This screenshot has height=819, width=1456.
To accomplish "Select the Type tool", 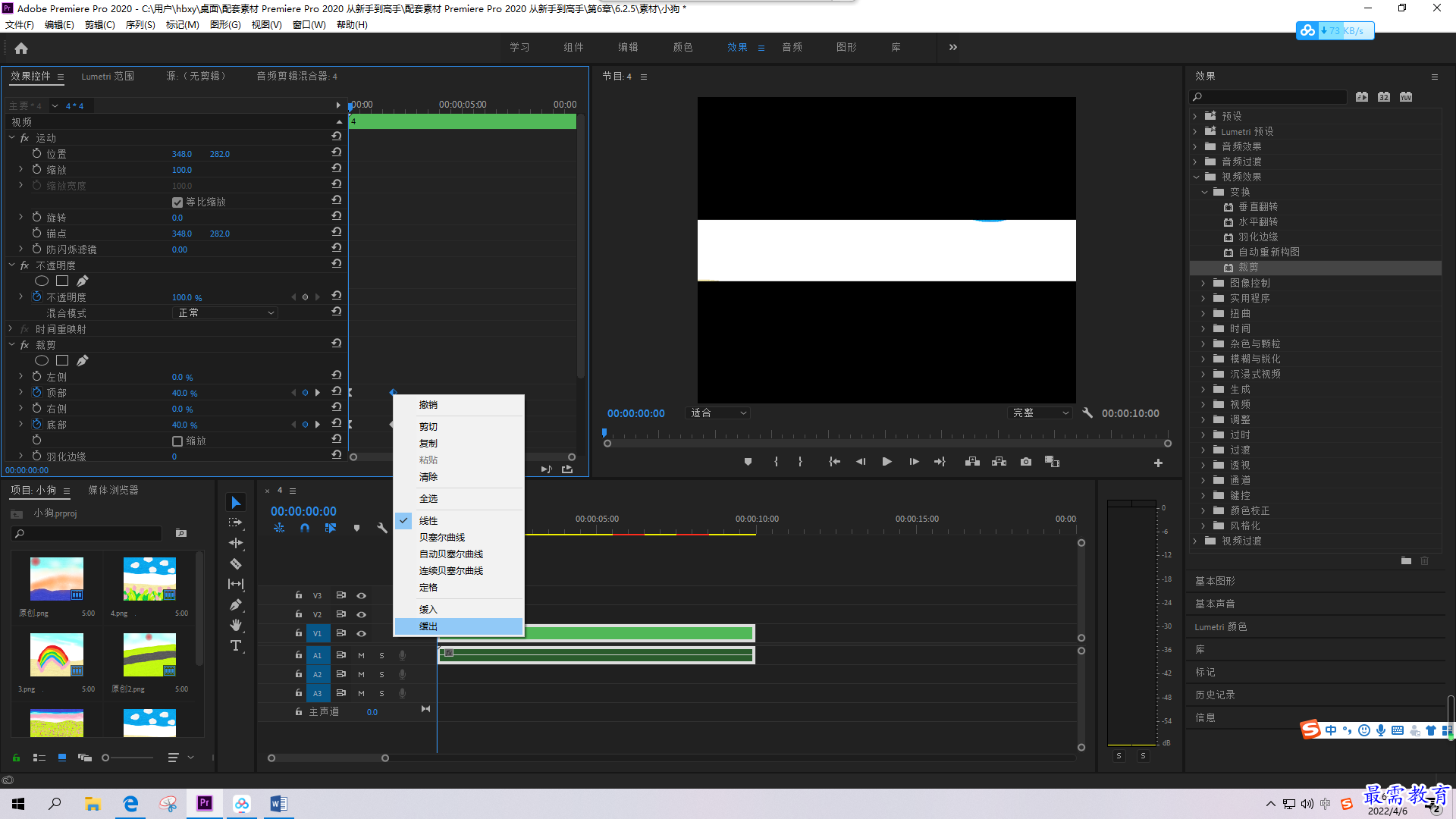I will click(236, 645).
